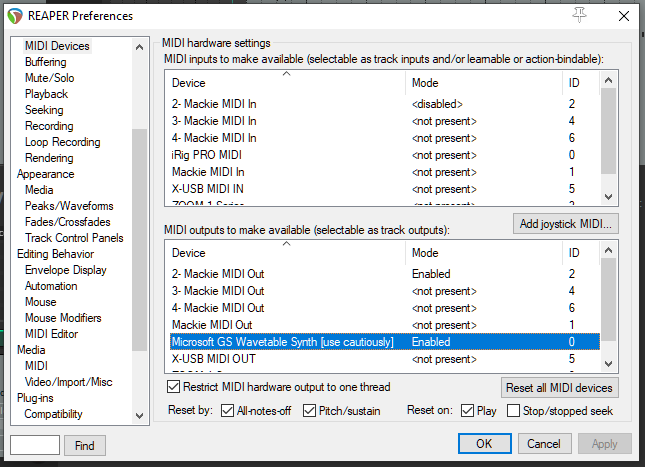Open the Mouse preferences page
Screen dimensions: 645x467
click(x=40, y=302)
